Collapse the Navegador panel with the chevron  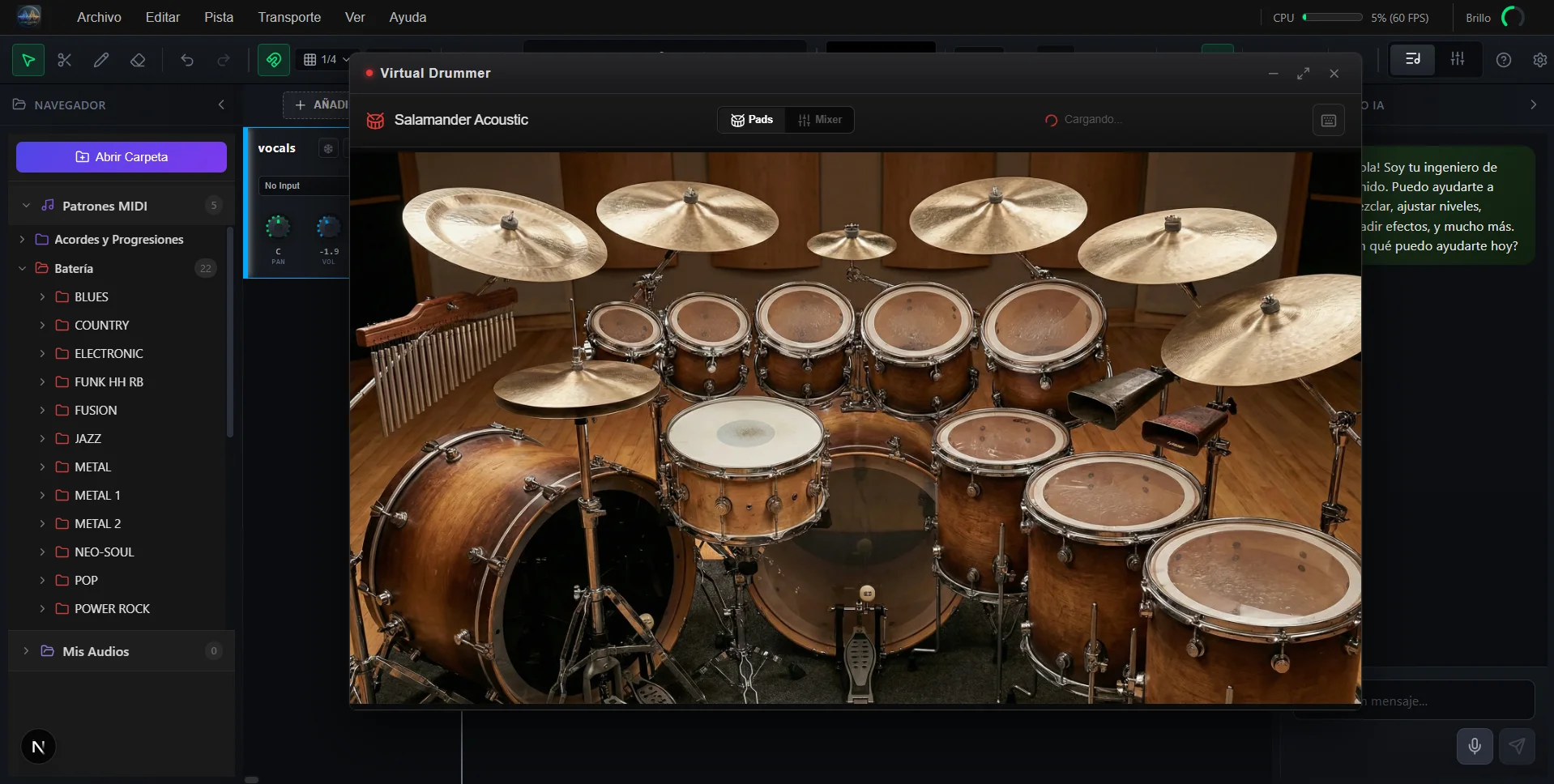pos(221,104)
